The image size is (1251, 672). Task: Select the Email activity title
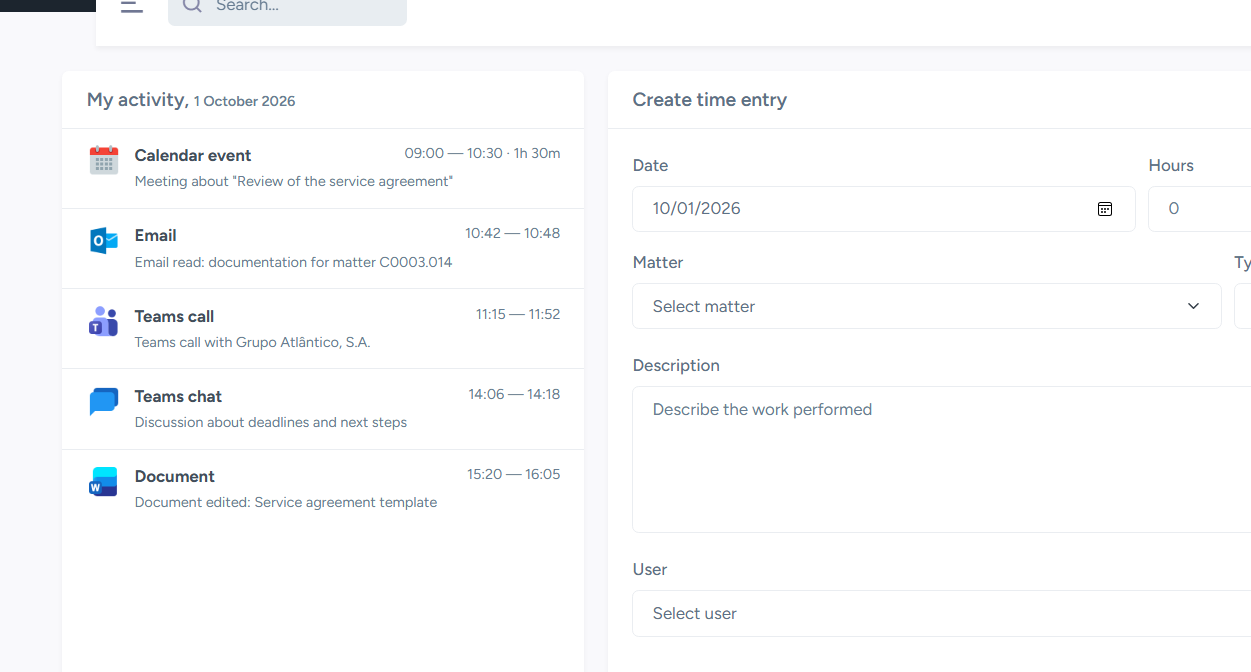pos(156,235)
